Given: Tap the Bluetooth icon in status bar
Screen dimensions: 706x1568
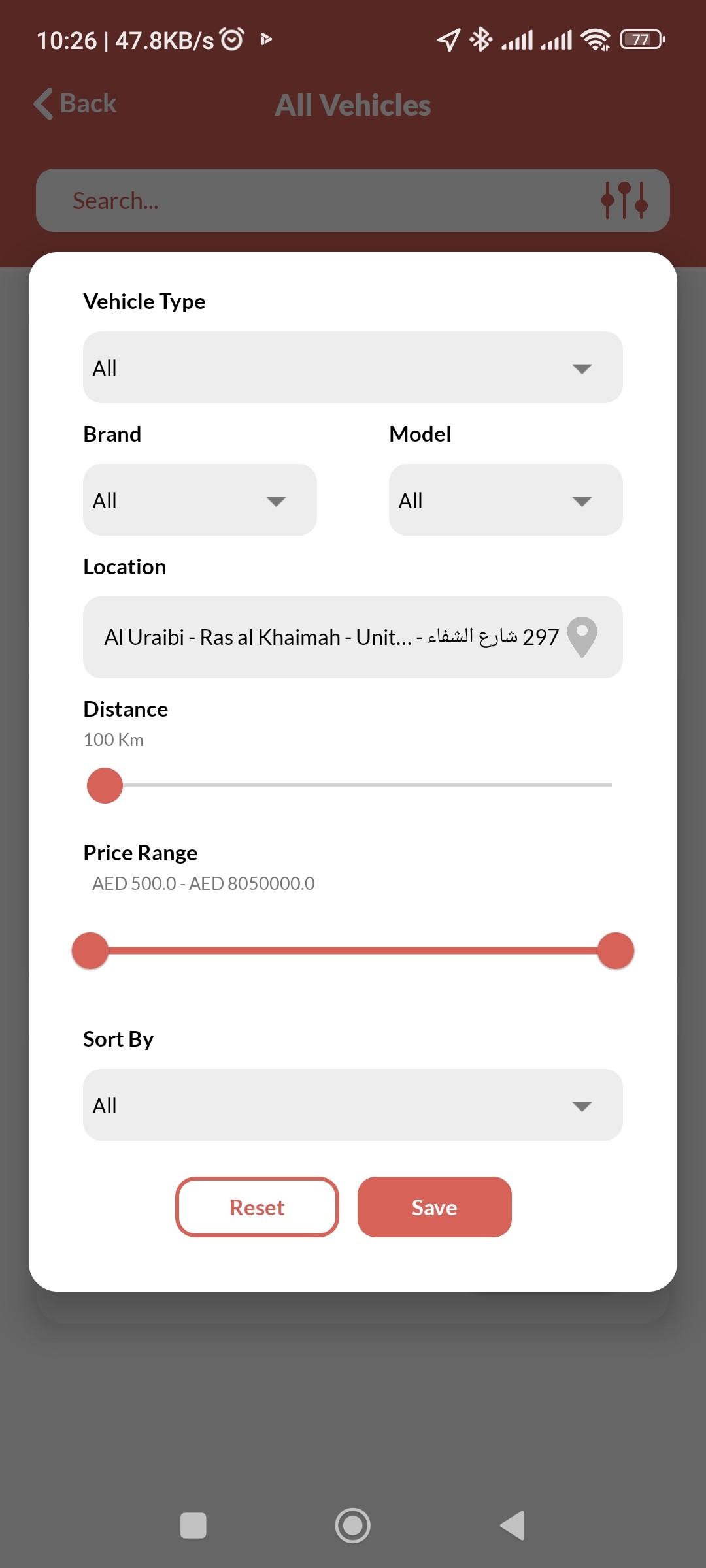Looking at the screenshot, I should (x=481, y=40).
